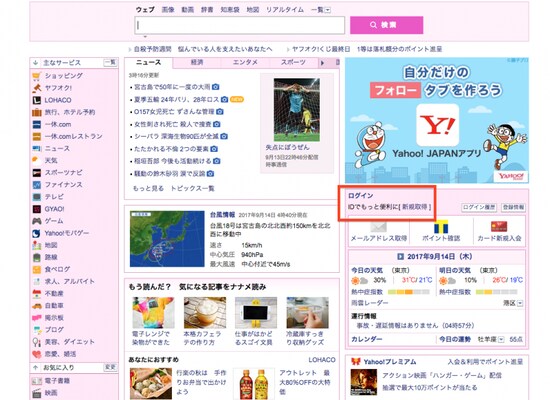Click camera icon beside 宮古島で50年に一度の大雨
550x400 pixels.
tap(216, 87)
